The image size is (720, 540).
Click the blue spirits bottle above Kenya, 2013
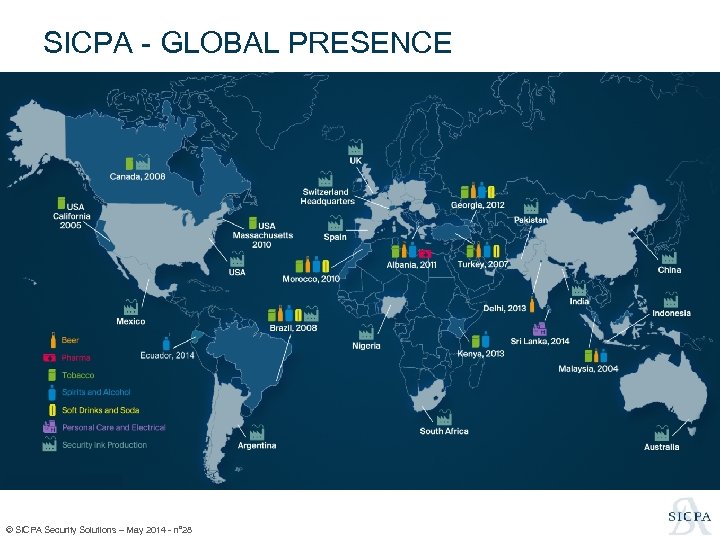(x=485, y=340)
